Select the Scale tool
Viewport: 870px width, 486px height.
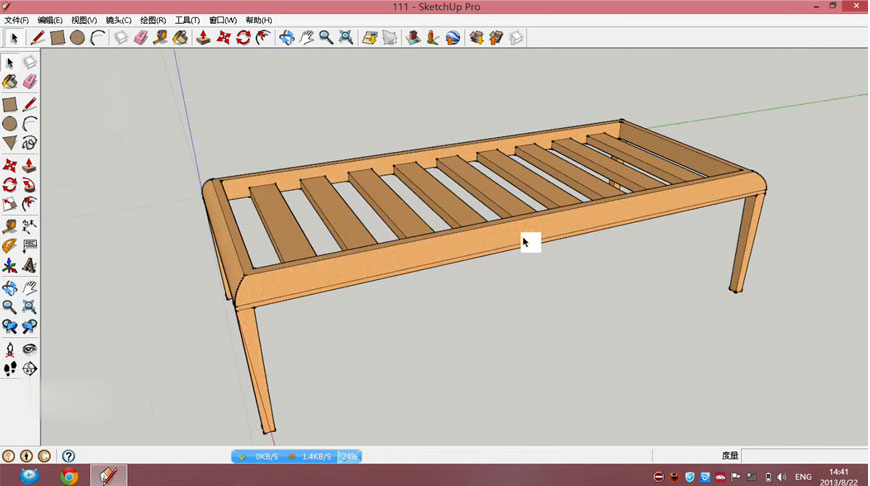[10, 206]
